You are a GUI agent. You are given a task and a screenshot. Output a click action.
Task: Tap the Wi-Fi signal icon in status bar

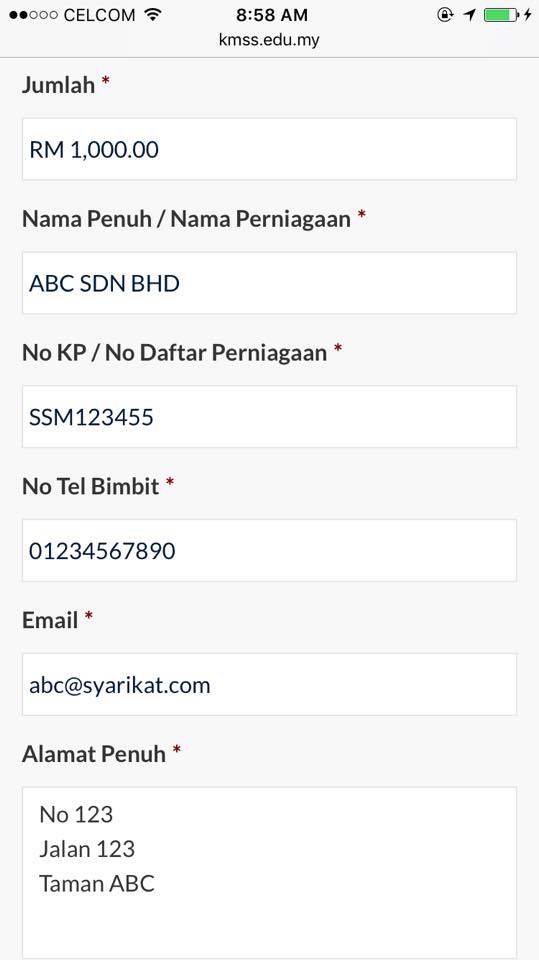click(153, 15)
